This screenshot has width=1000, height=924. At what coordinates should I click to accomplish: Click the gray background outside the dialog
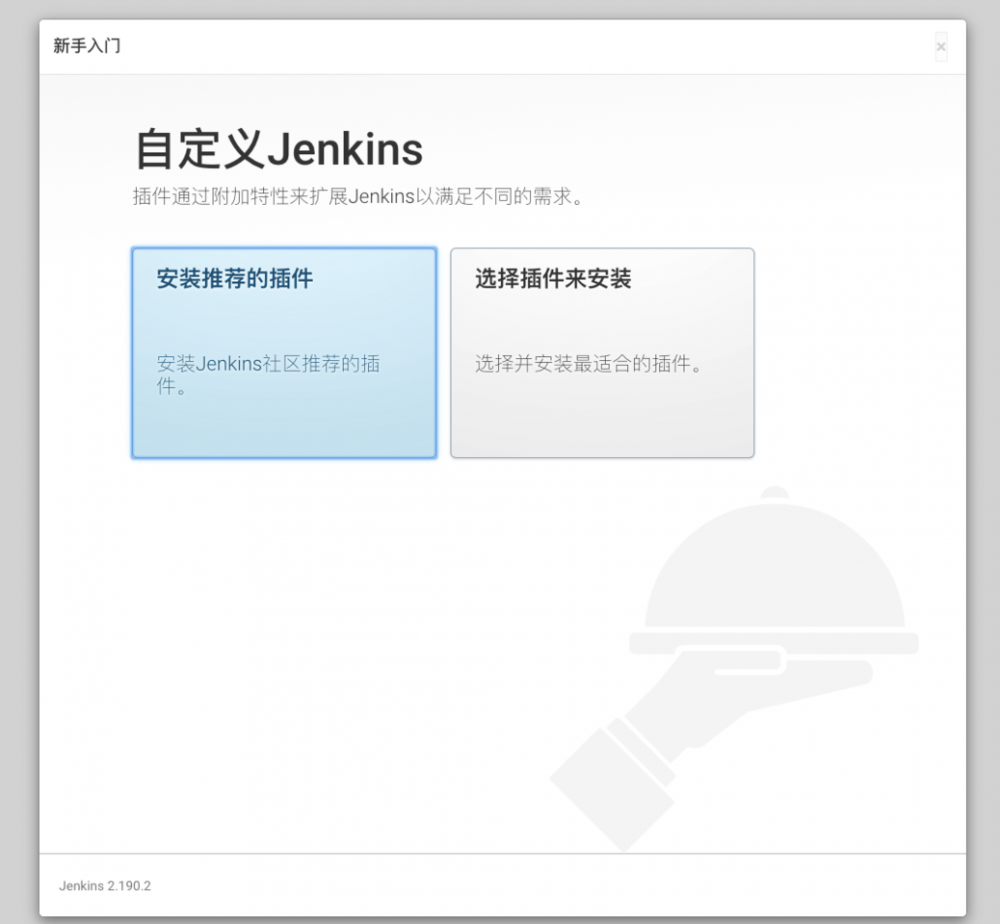[x=15, y=460]
